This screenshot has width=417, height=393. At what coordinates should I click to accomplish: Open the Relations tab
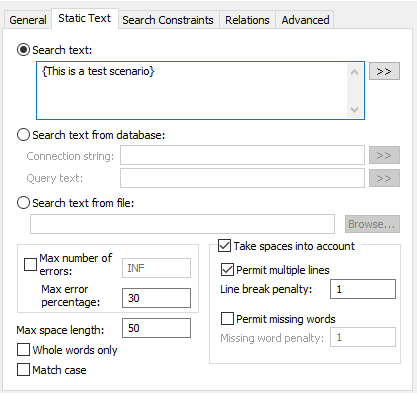(247, 20)
